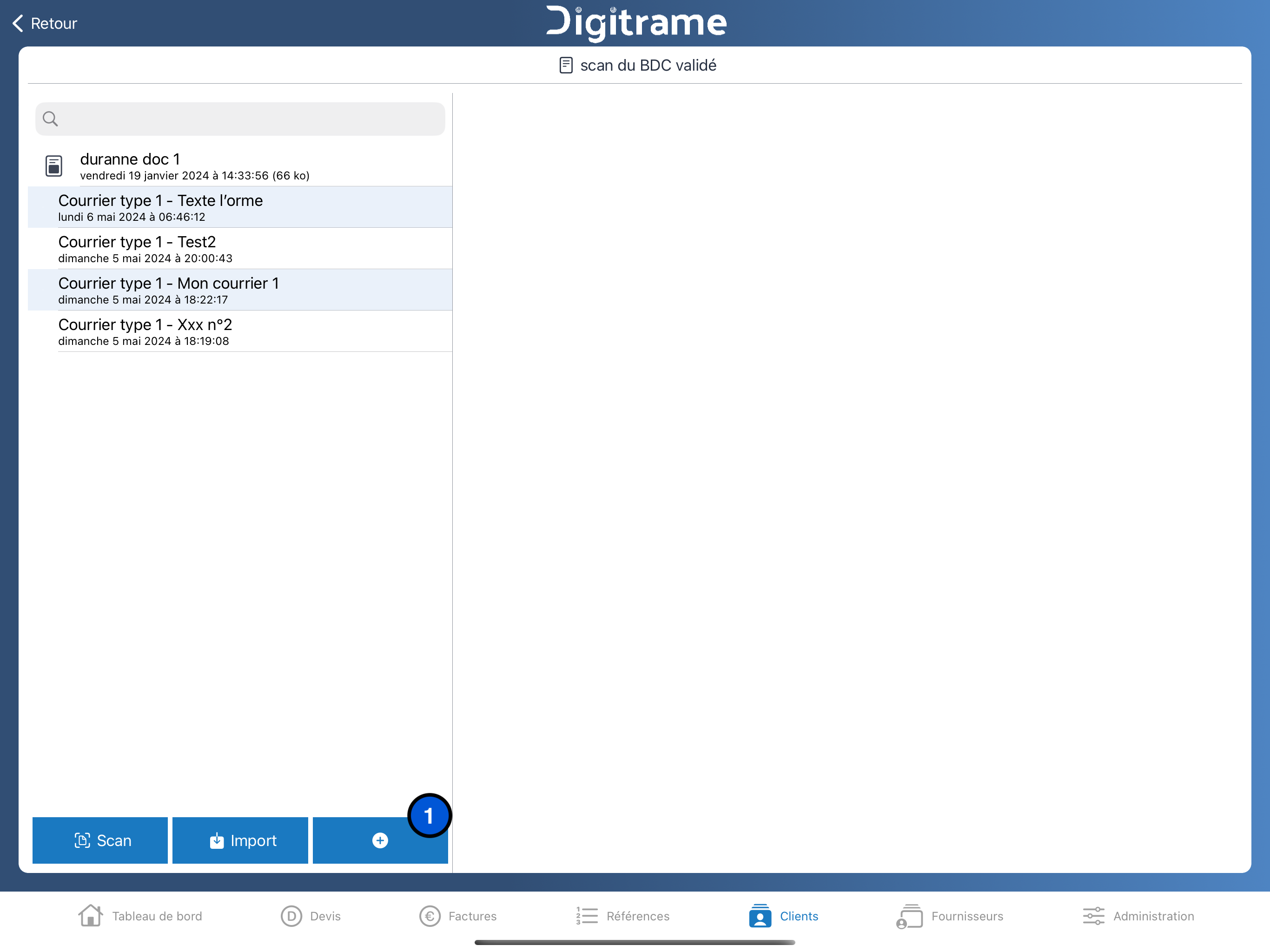Import a document file

[x=240, y=840]
